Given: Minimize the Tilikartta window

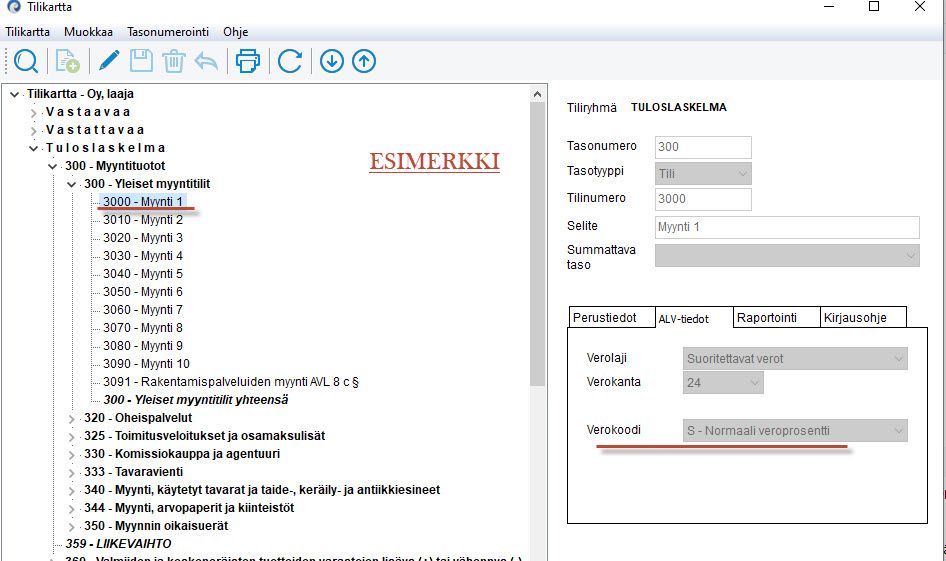Looking at the screenshot, I should (830, 7).
